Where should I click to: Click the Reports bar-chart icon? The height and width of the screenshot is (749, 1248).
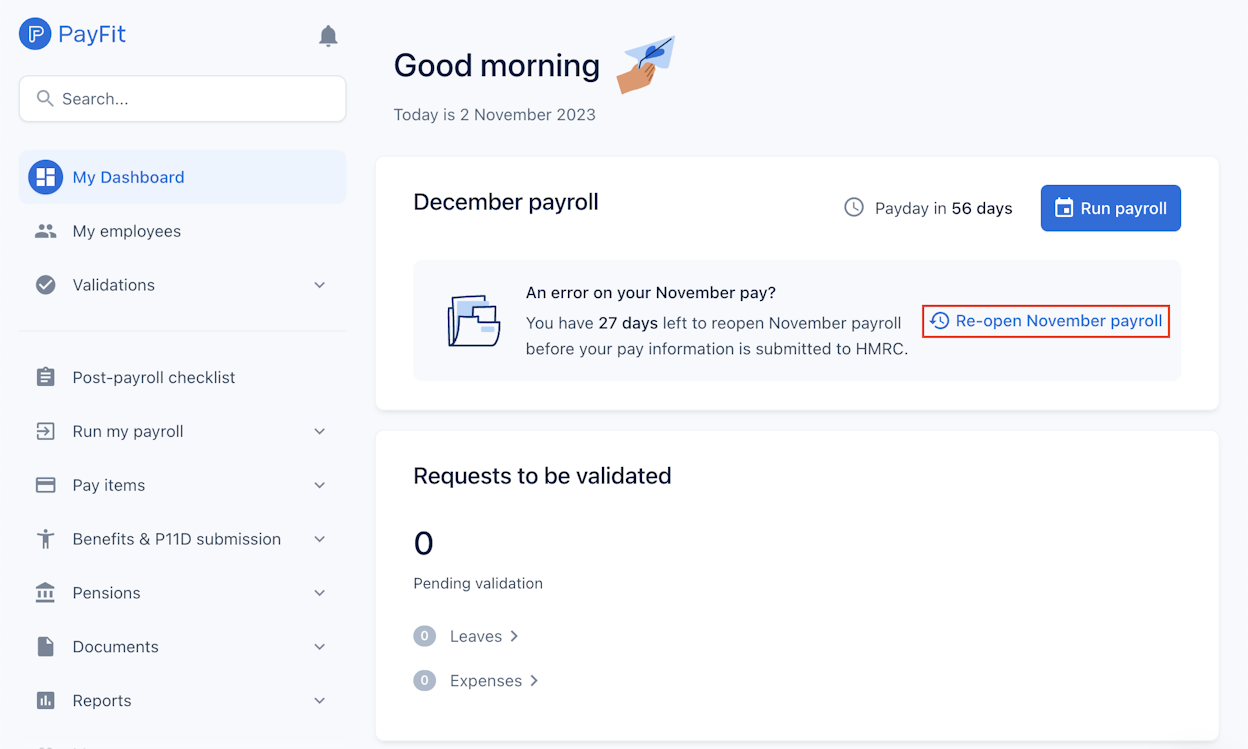pos(45,700)
